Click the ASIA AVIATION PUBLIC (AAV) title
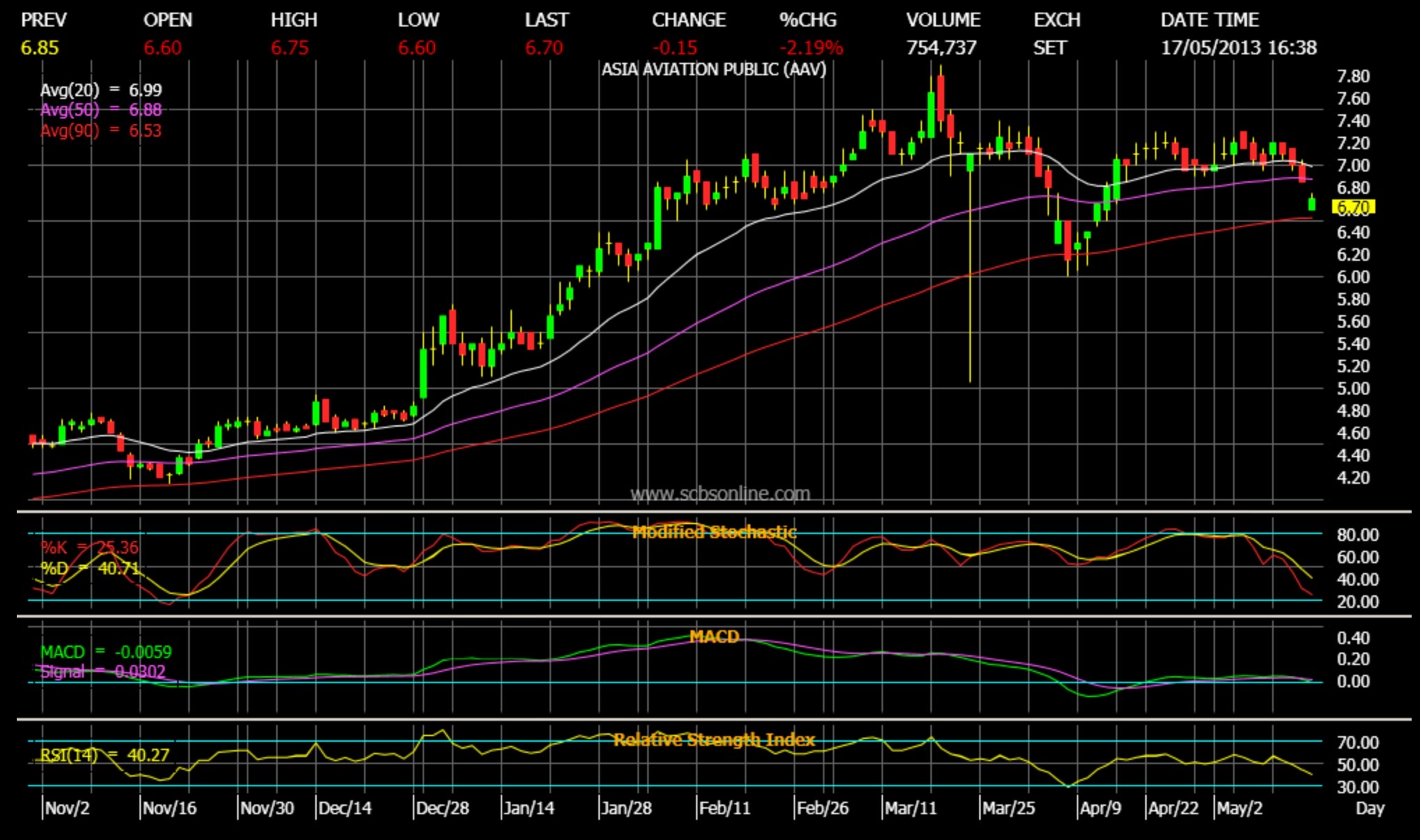 click(x=713, y=70)
